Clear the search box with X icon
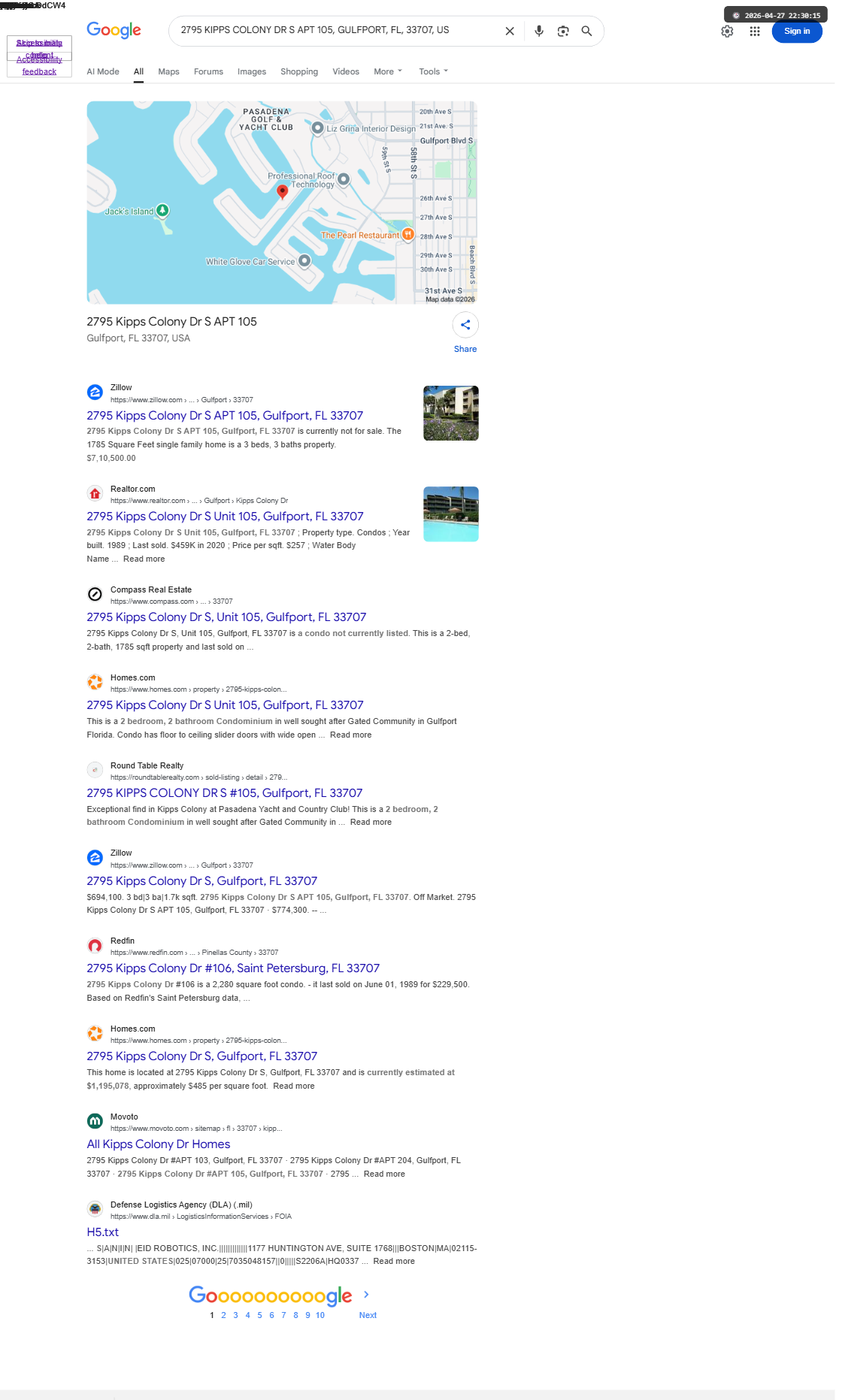The height and width of the screenshot is (1400, 845). 510,31
